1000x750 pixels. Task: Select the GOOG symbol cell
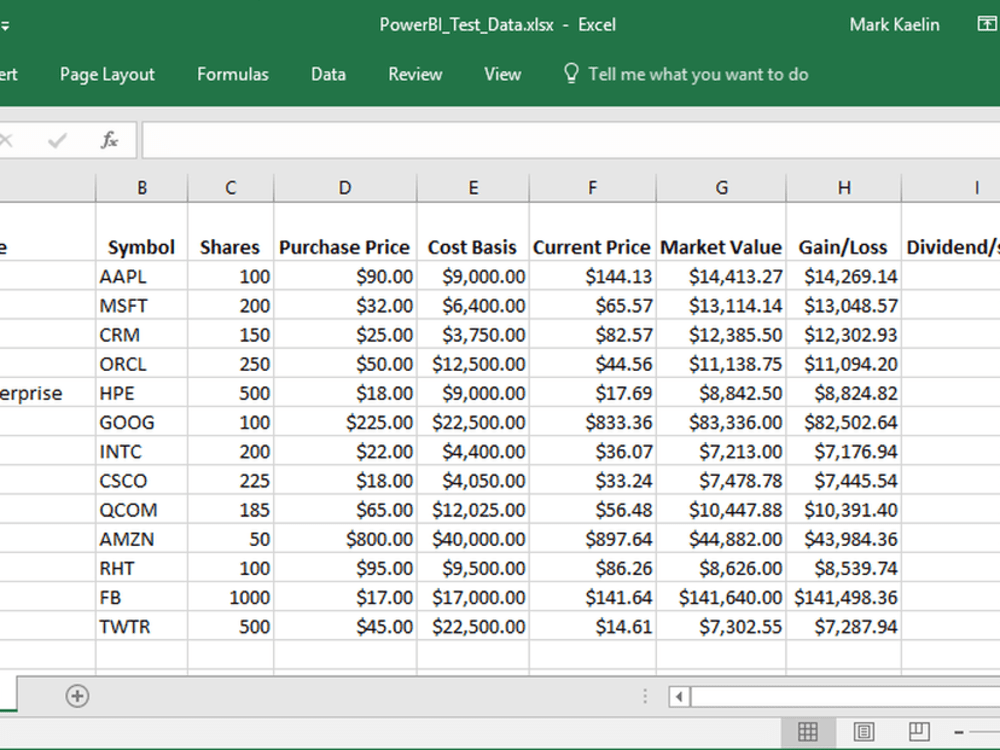pyautogui.click(x=142, y=422)
